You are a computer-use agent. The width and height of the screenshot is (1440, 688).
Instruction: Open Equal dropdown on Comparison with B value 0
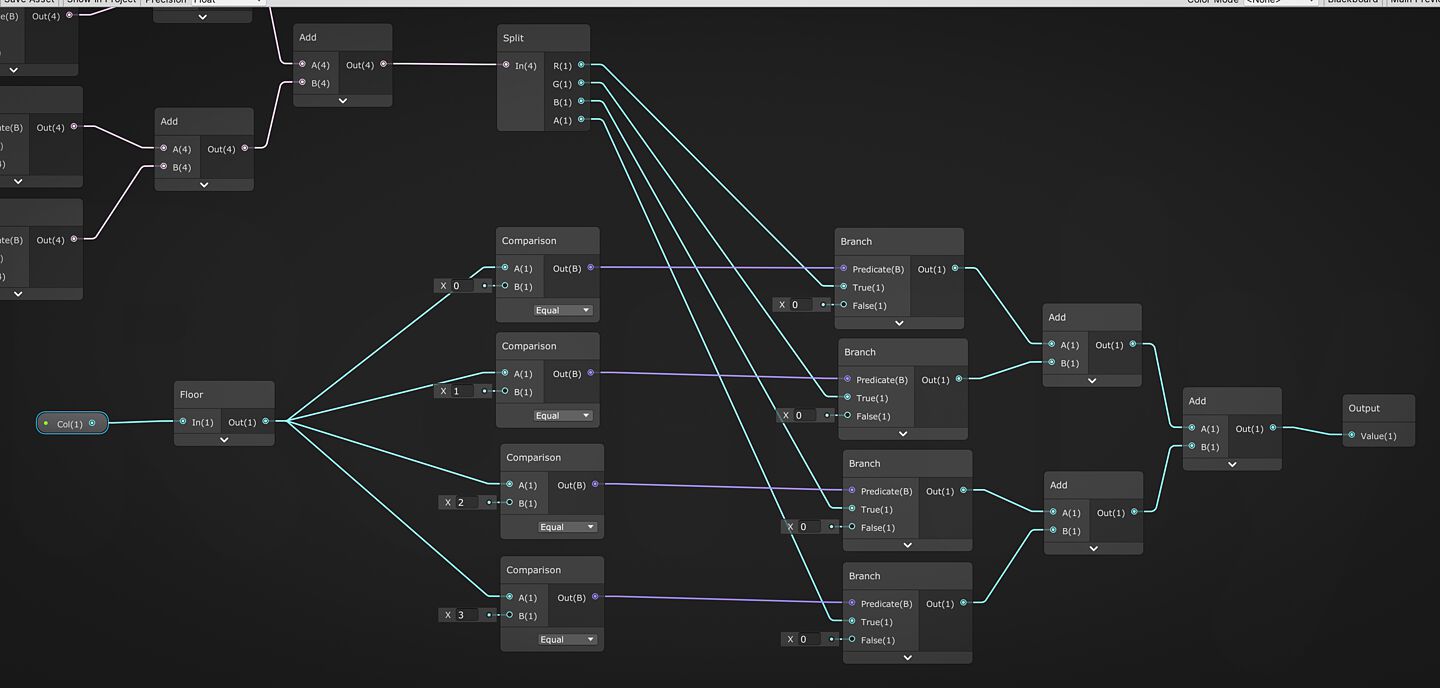563,310
